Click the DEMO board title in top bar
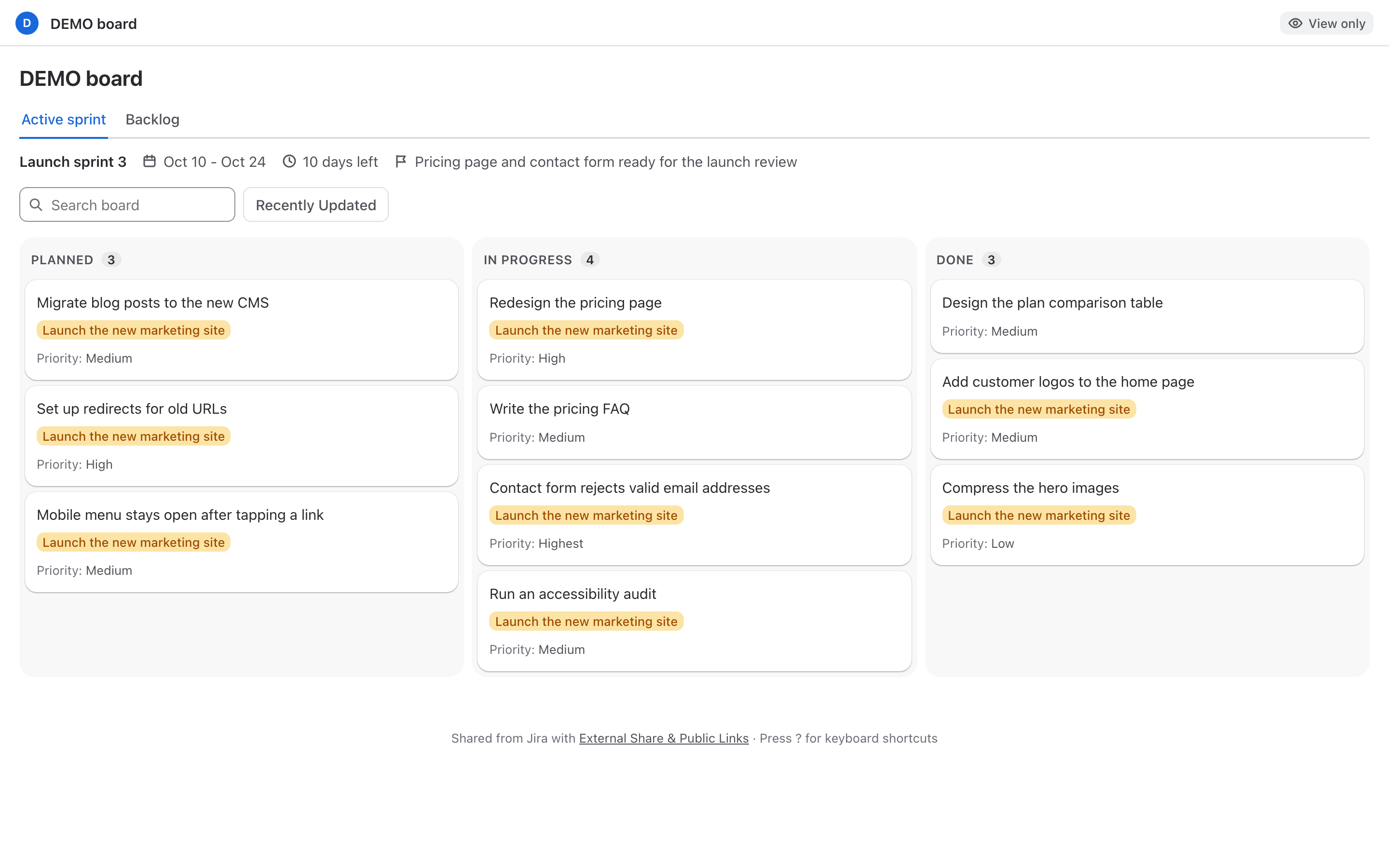The width and height of the screenshot is (1389, 868). pyautogui.click(x=94, y=24)
